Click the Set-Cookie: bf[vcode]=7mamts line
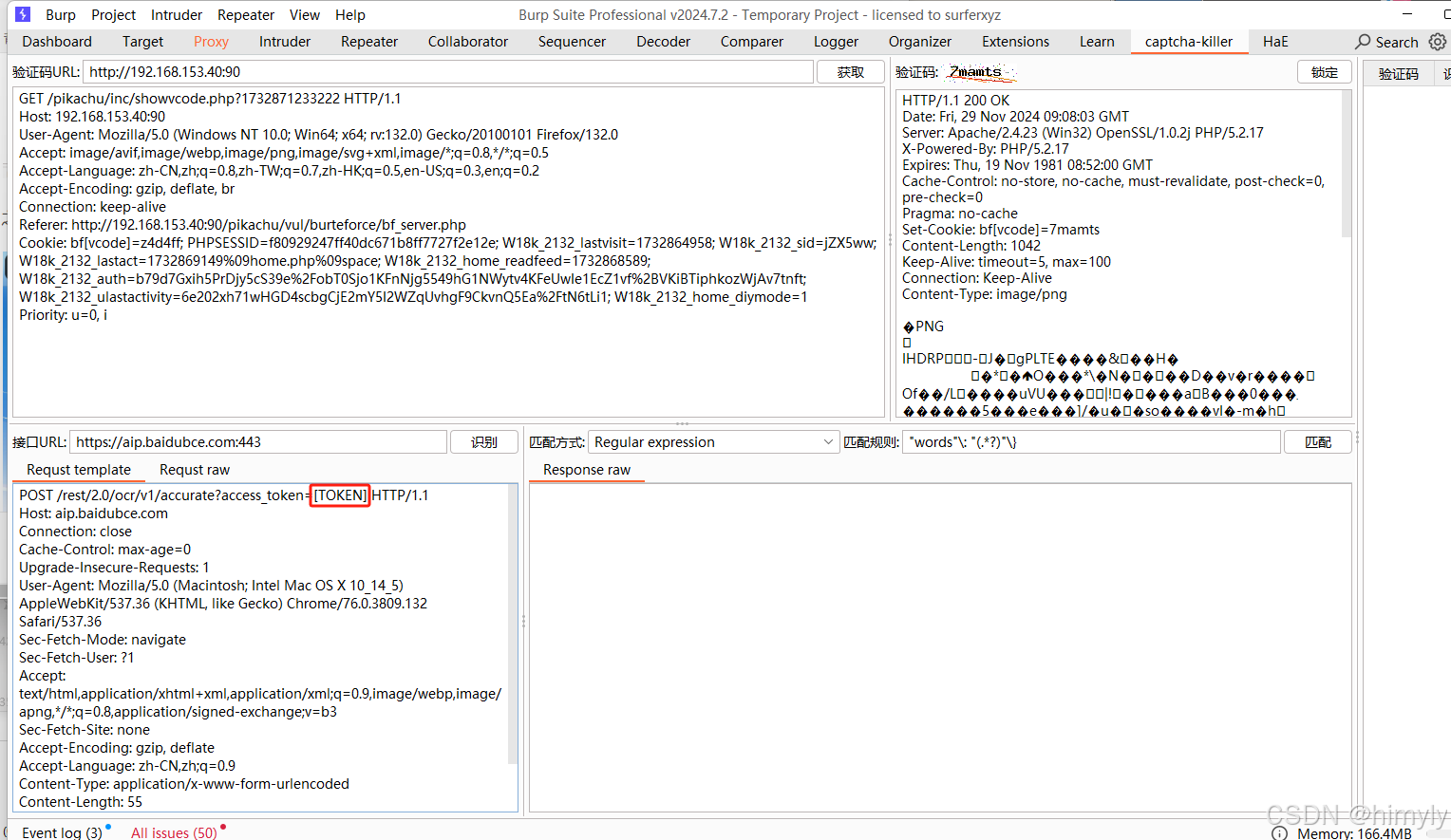1451x840 pixels. [1001, 230]
